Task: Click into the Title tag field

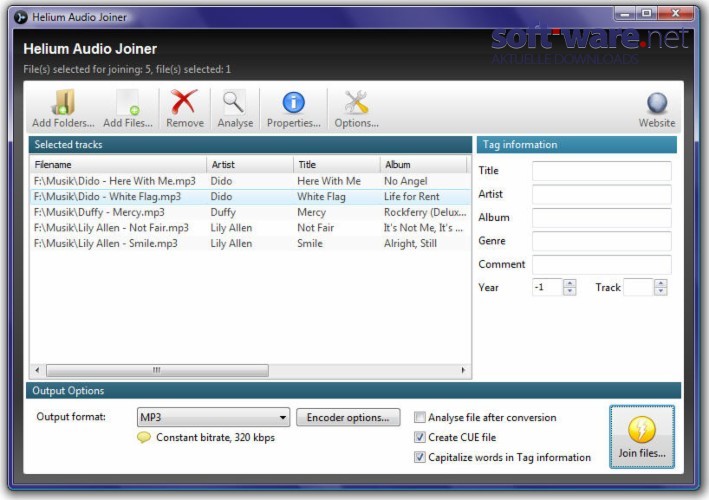Action: click(601, 171)
